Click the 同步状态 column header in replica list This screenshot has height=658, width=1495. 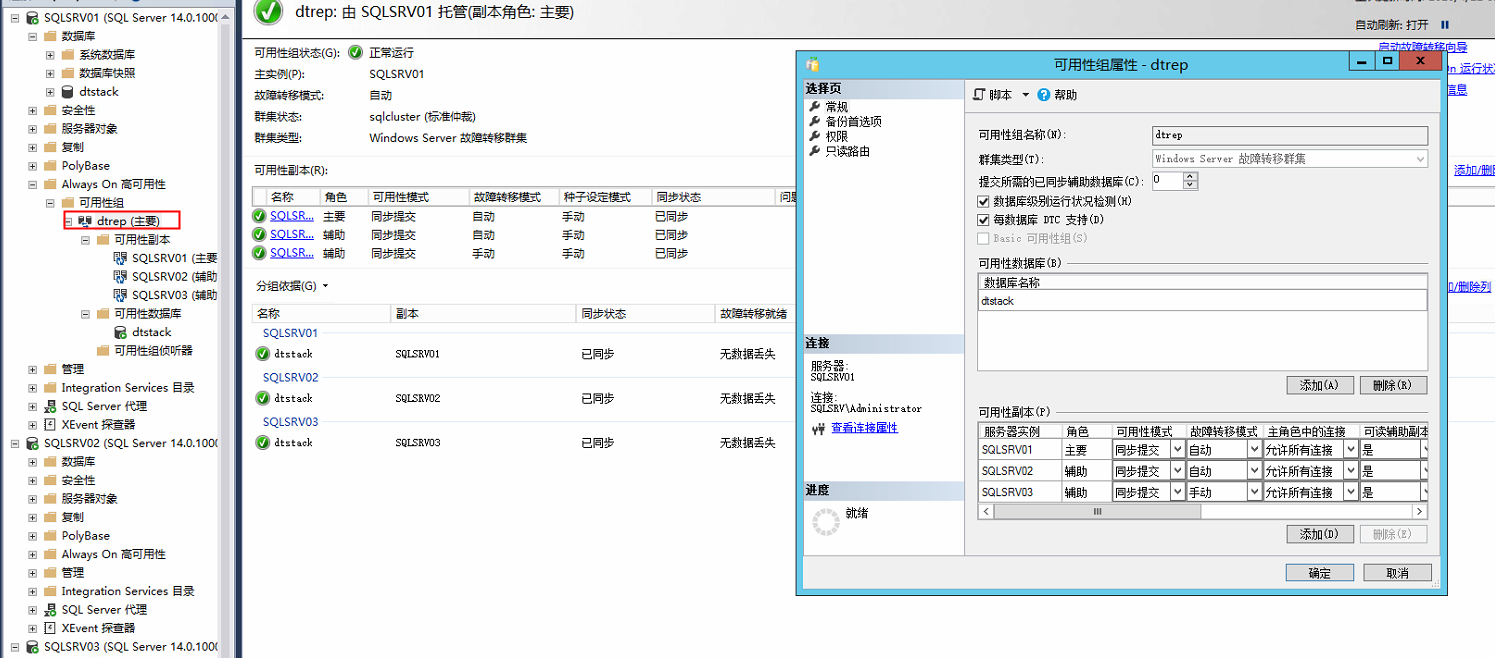pos(713,197)
